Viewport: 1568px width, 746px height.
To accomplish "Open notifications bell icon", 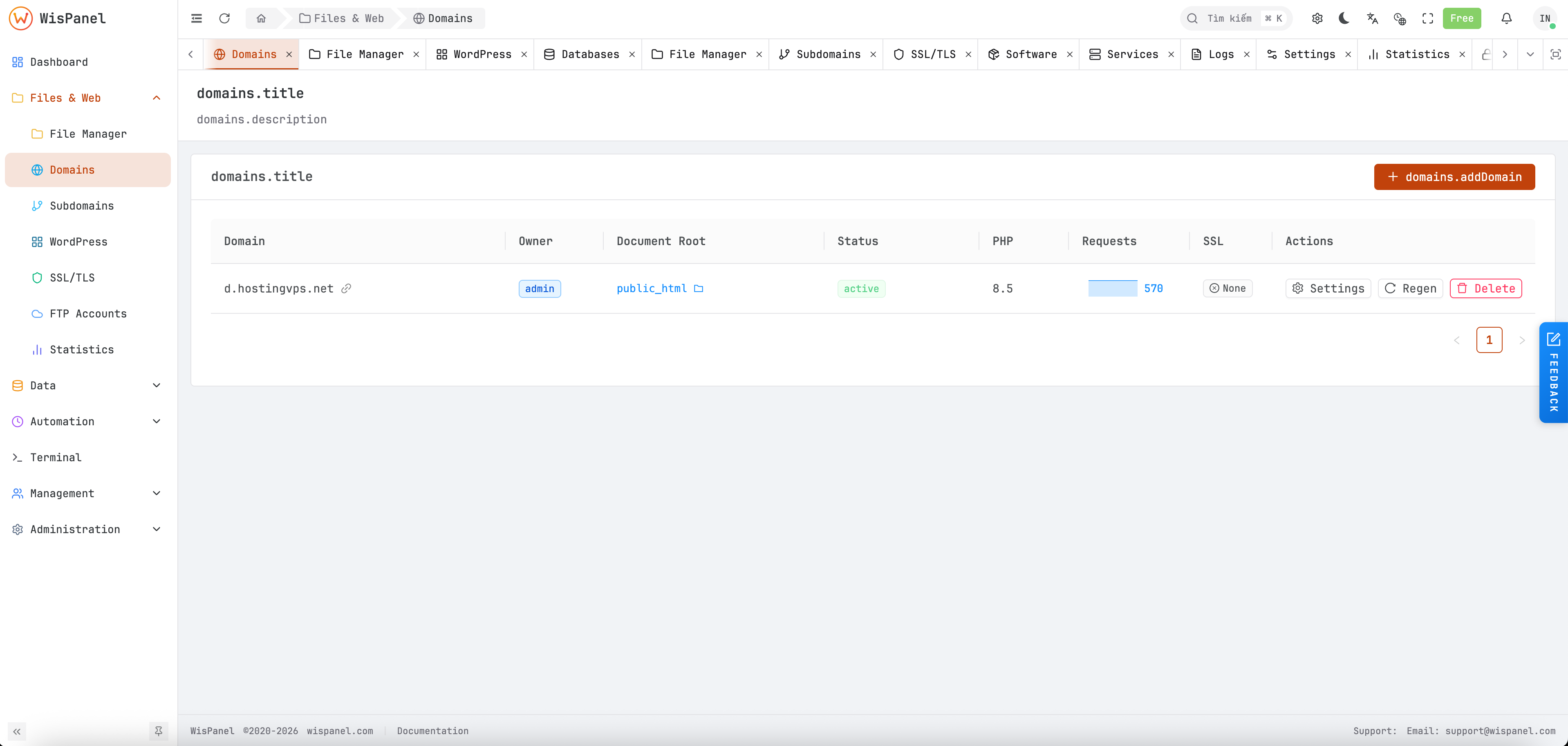I will [x=1506, y=18].
